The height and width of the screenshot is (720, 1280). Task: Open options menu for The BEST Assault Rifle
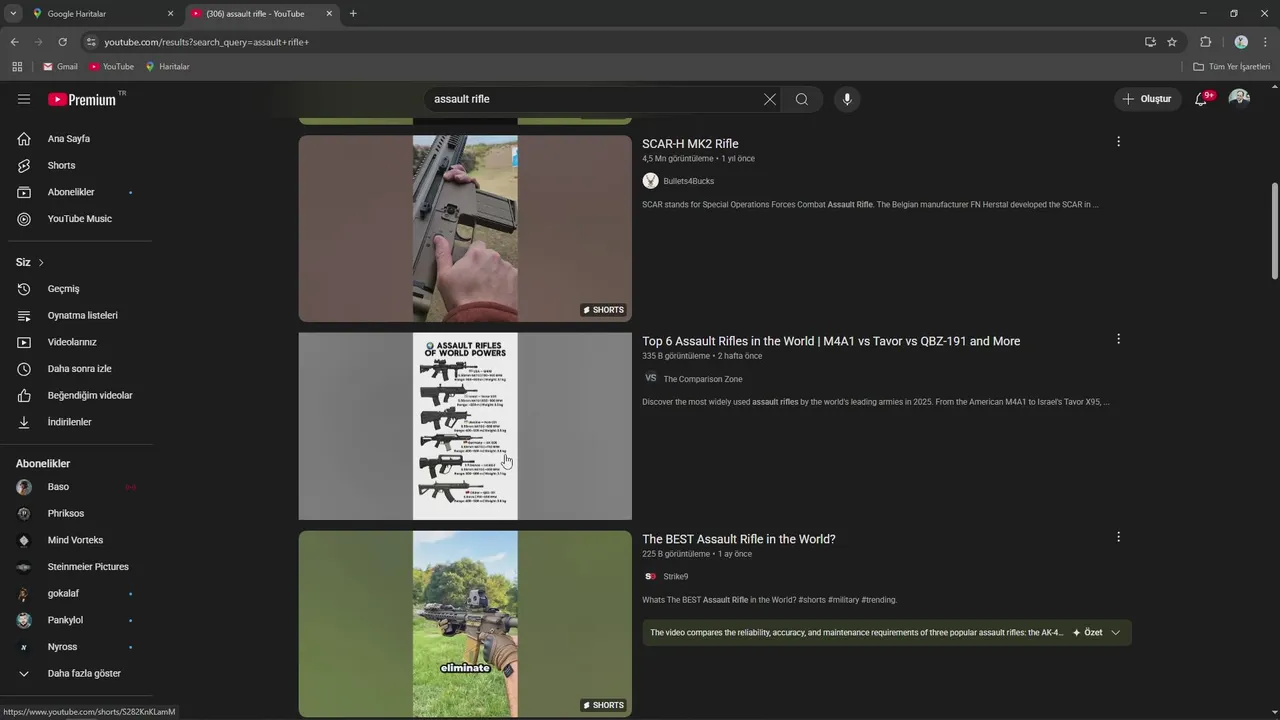pyautogui.click(x=1118, y=537)
